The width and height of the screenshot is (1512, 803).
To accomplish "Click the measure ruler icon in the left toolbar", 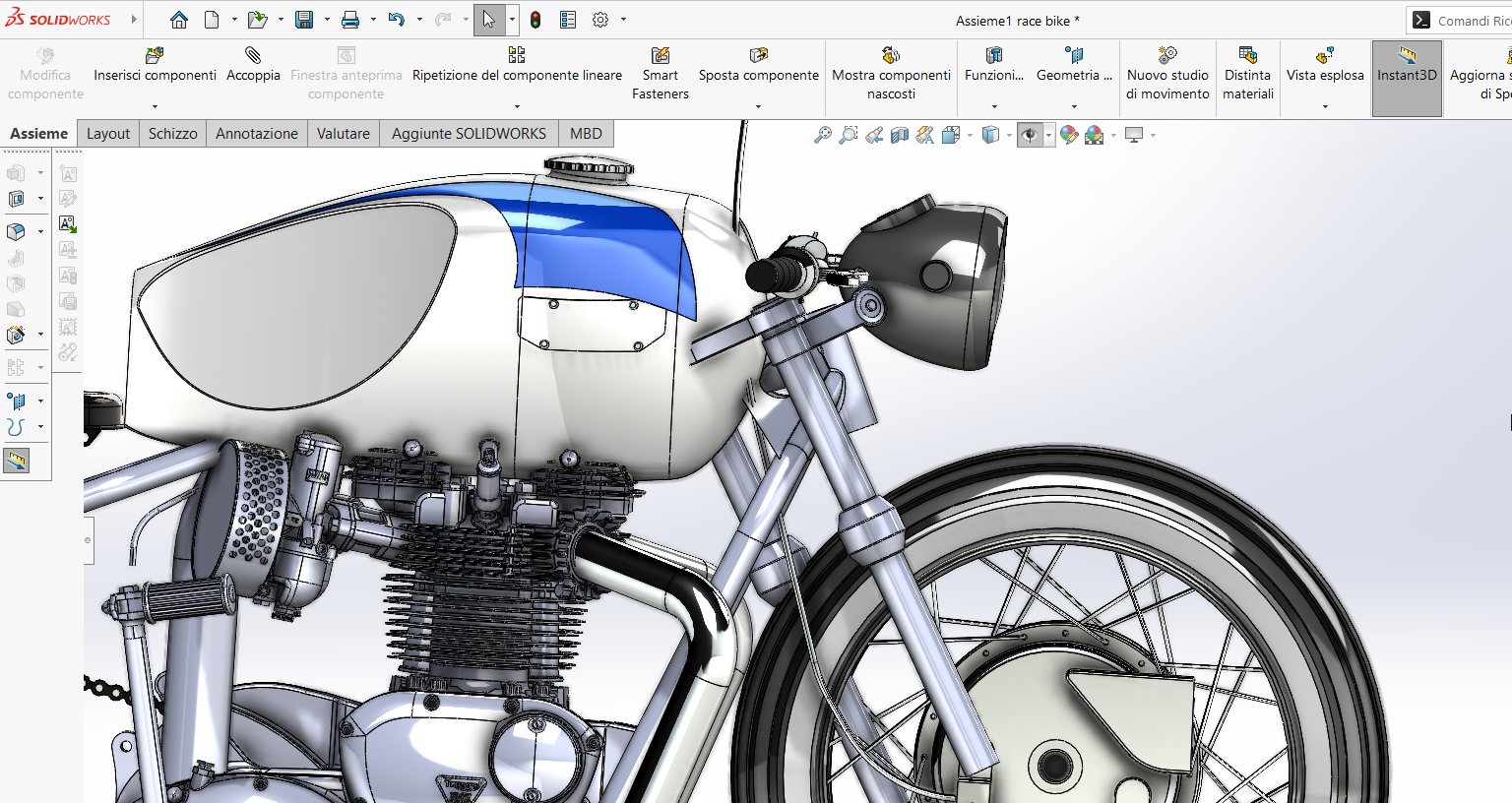I will click(x=17, y=461).
